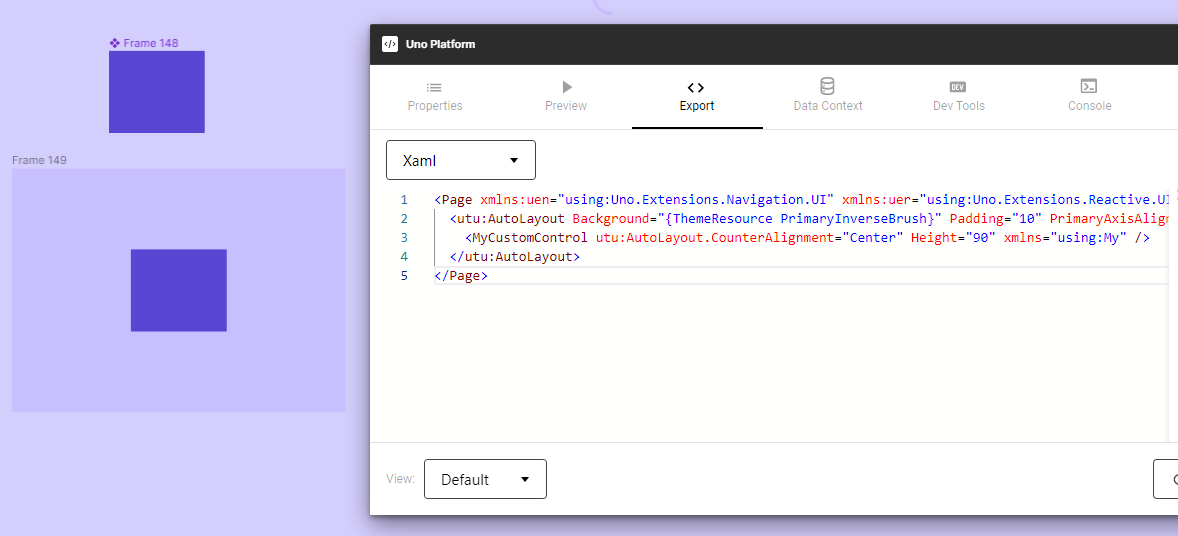Viewport: 1178px width, 536px height.
Task: Open the Xaml format dropdown
Action: pos(461,160)
